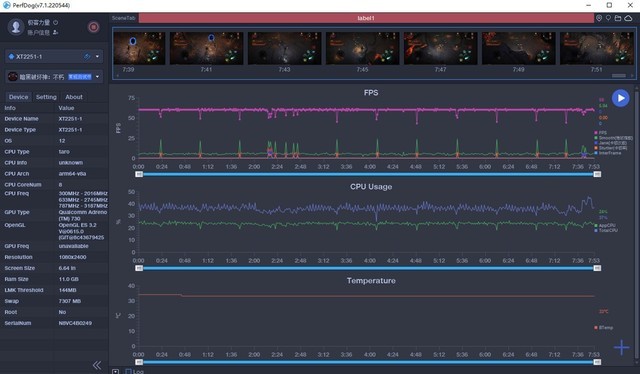The height and width of the screenshot is (374, 640).
Task: Open the user avatar profile
Action: pyautogui.click(x=16, y=27)
